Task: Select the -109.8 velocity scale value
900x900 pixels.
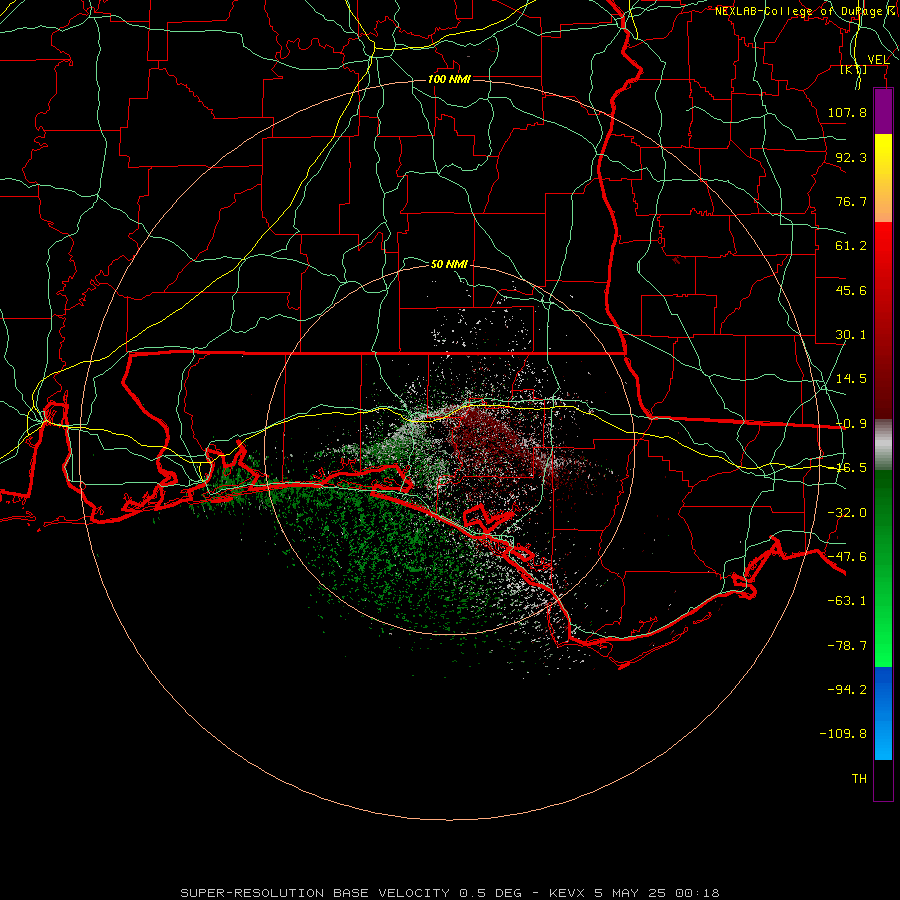Action: click(x=843, y=734)
